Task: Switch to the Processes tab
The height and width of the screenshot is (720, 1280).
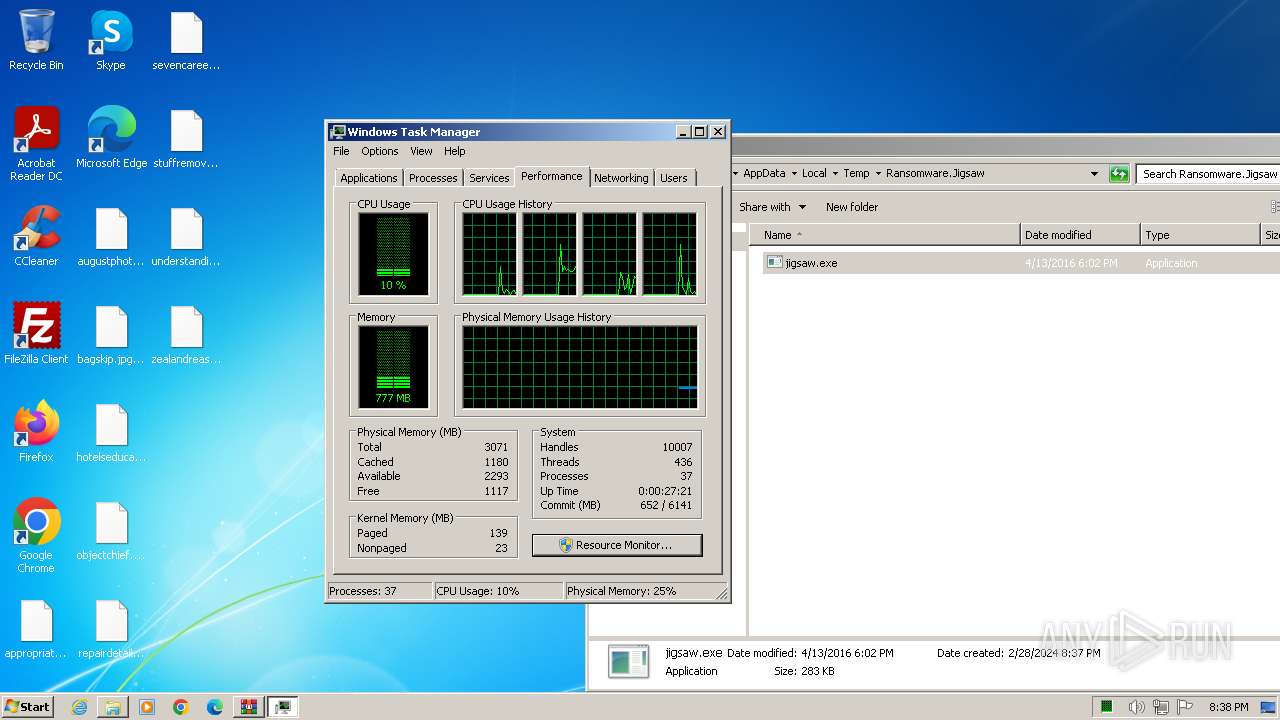Action: pyautogui.click(x=433, y=178)
